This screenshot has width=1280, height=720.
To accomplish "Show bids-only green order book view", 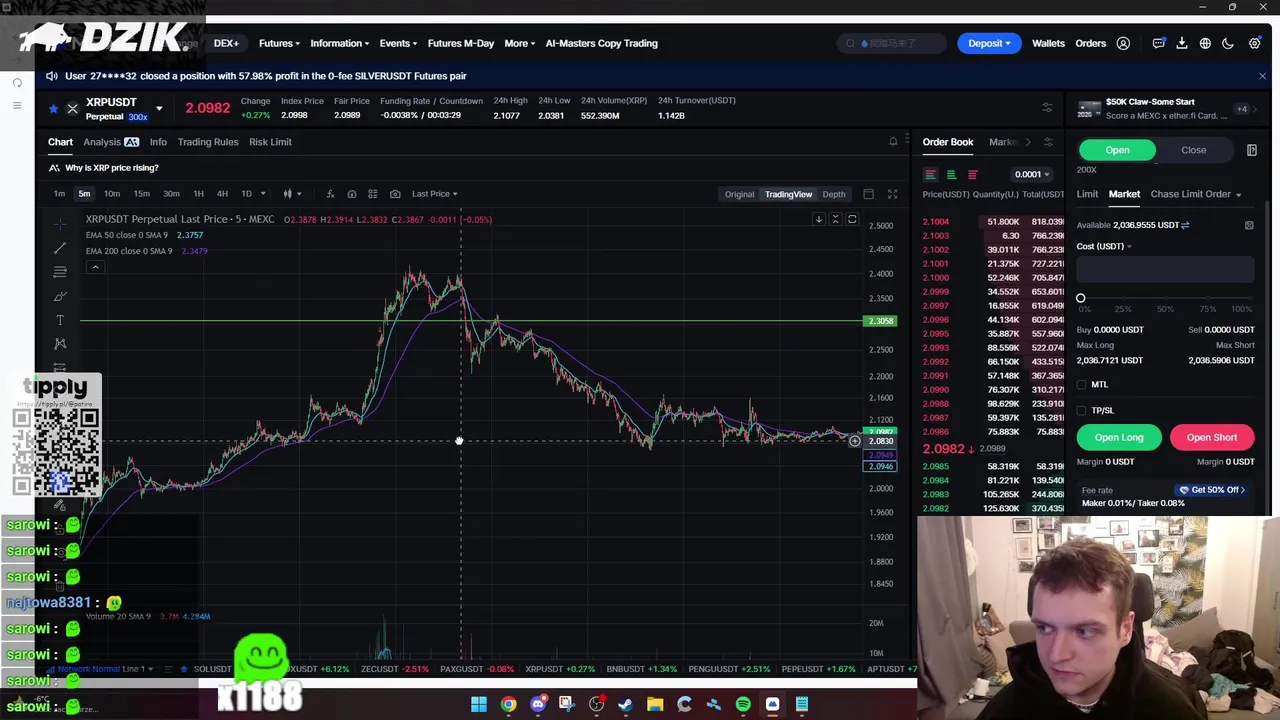I will (951, 174).
